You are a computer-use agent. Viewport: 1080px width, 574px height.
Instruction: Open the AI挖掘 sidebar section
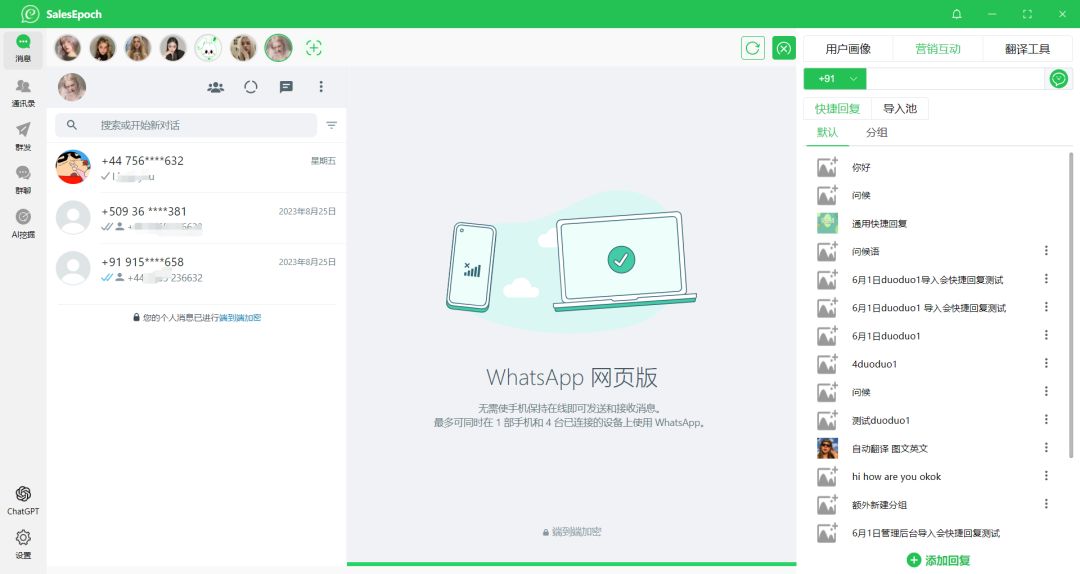click(23, 224)
